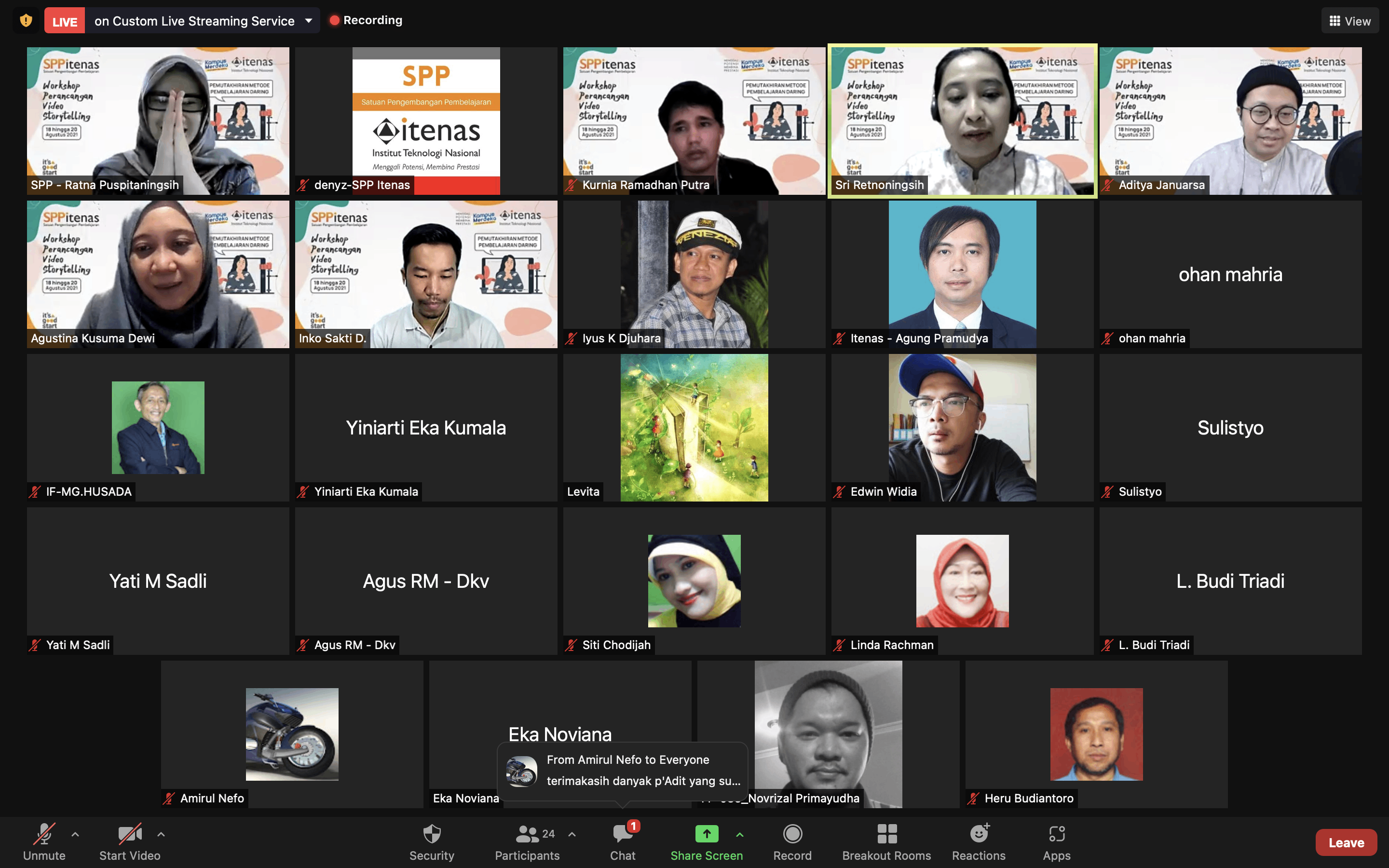Expand Participants options caret
The height and width of the screenshot is (868, 1389).
coord(572,834)
